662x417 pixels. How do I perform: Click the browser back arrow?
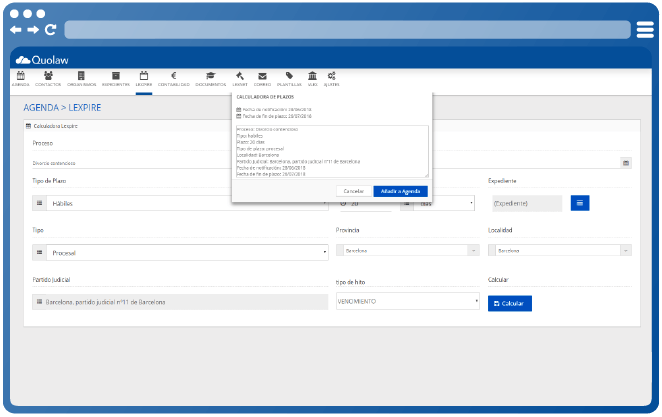click(x=16, y=30)
